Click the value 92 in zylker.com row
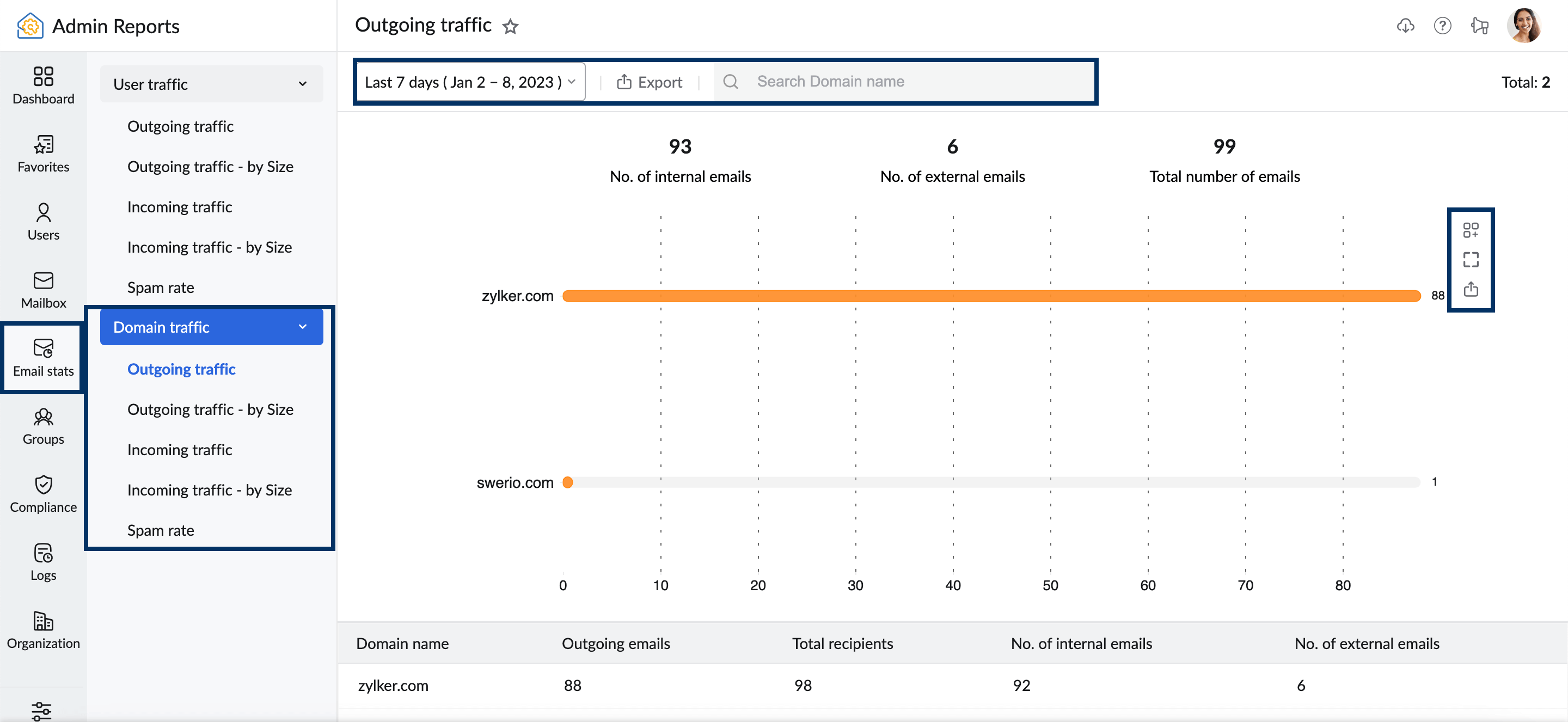 coord(1021,685)
